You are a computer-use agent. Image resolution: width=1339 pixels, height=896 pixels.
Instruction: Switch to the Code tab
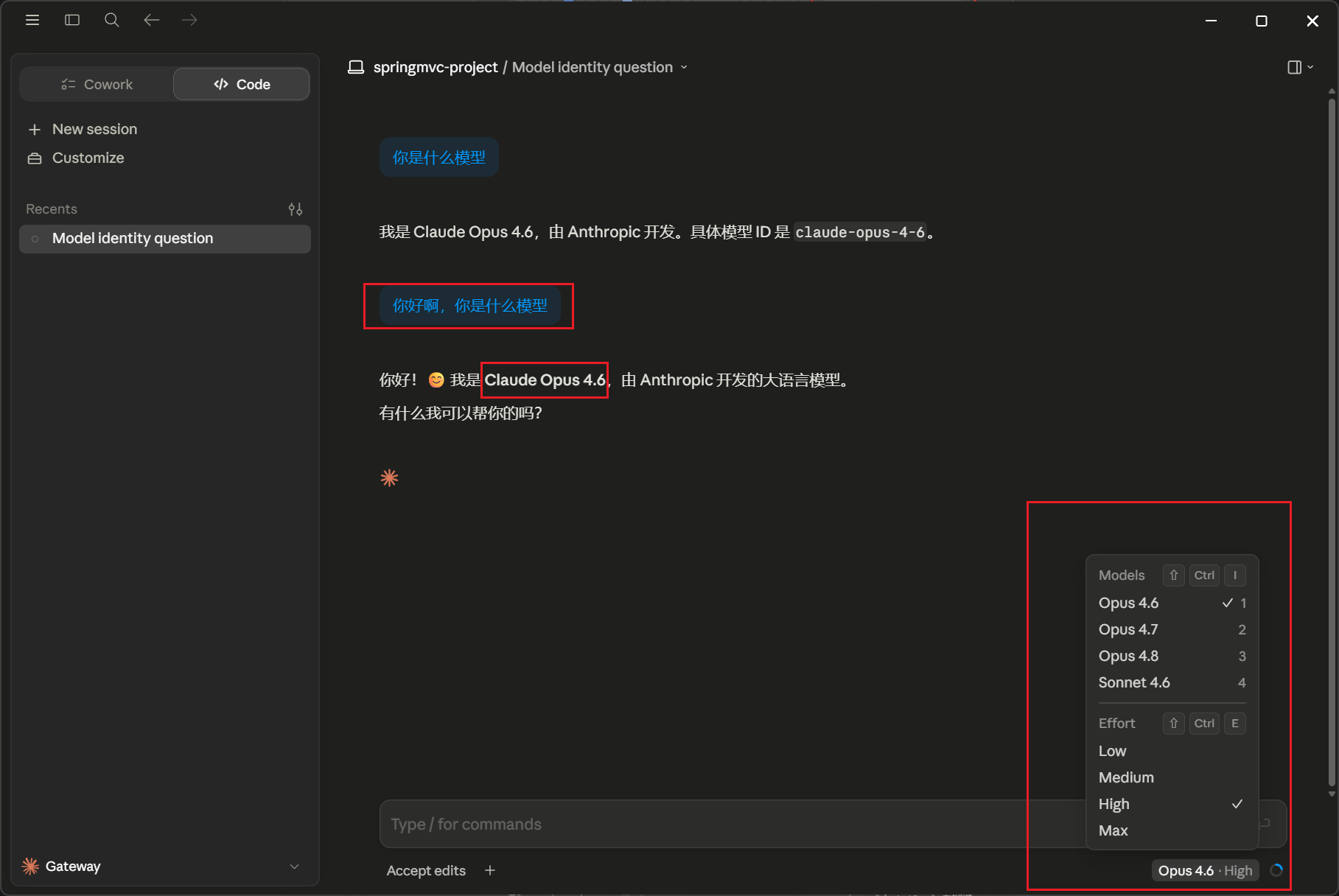[242, 85]
